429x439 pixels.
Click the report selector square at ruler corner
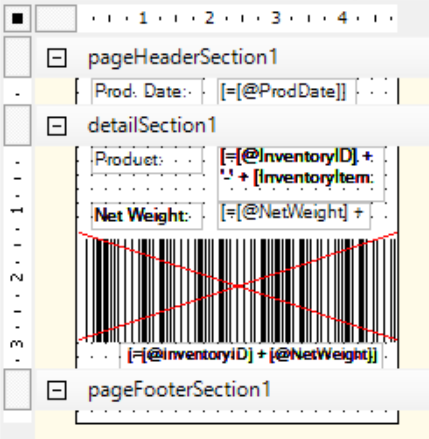(x=17, y=18)
